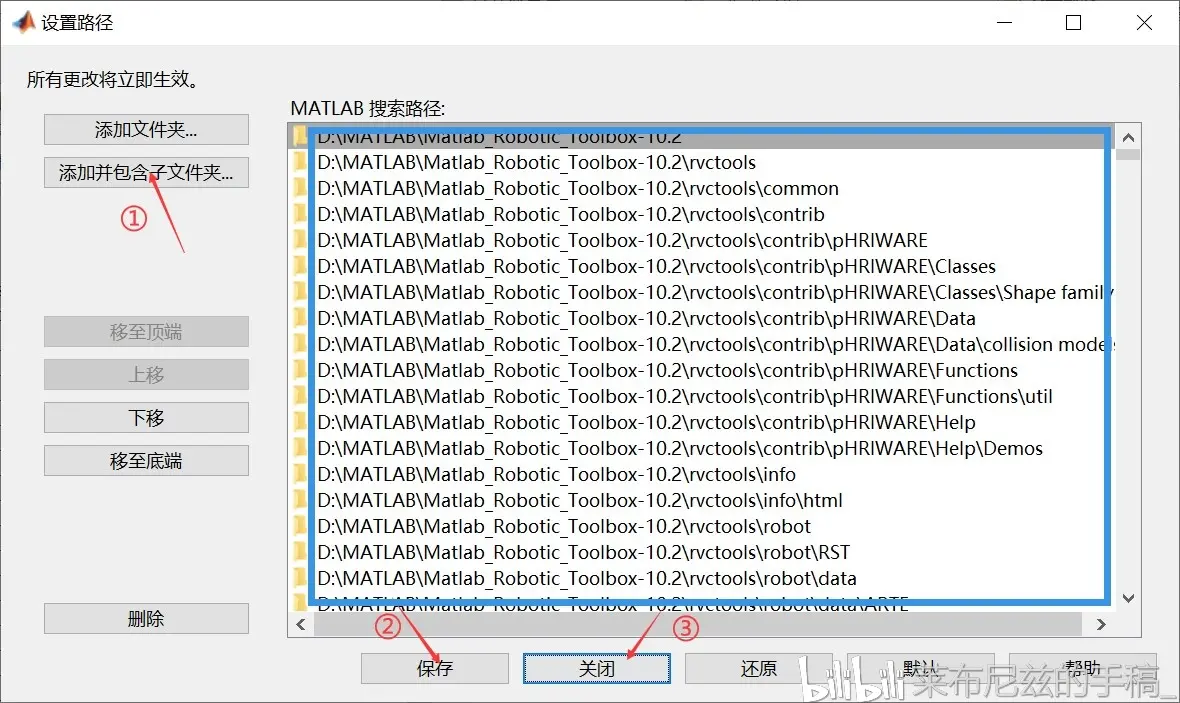
Task: Maximize the 设置路径 window
Action: (1074, 23)
